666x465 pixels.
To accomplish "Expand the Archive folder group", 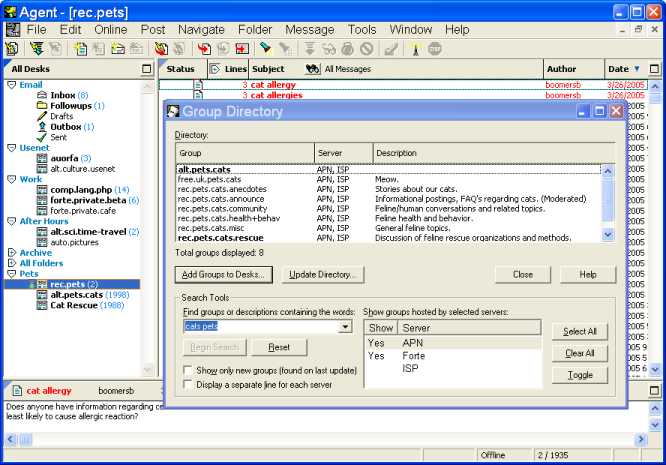I will pyautogui.click(x=11, y=253).
